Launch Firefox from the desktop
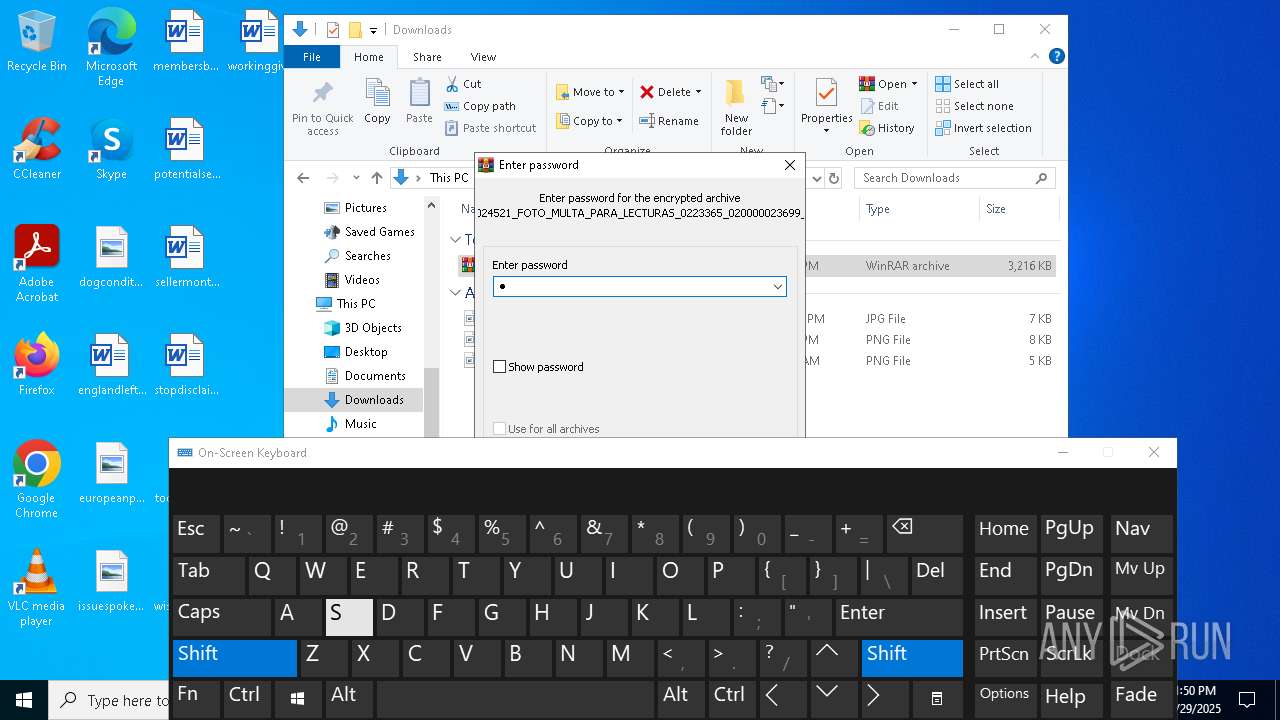Image resolution: width=1280 pixels, height=720 pixels. pos(37,365)
